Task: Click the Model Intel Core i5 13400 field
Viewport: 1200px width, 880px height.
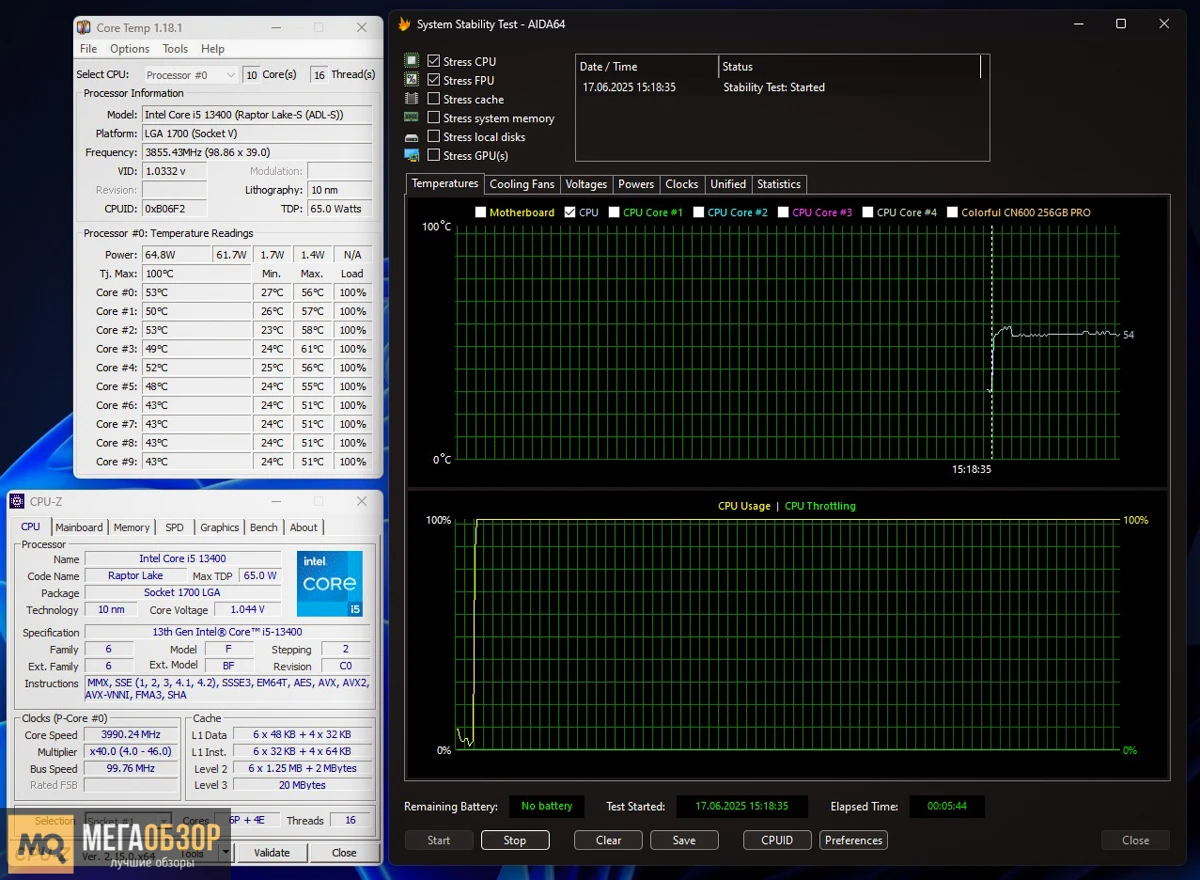Action: pos(257,115)
